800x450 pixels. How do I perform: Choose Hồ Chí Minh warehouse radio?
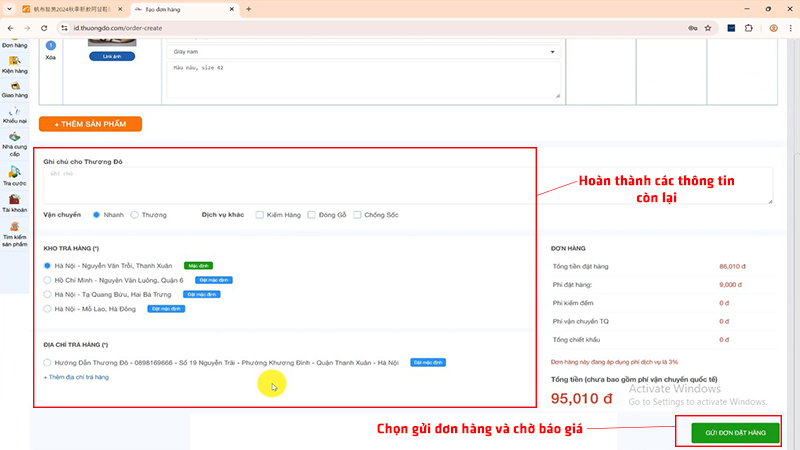pos(48,280)
